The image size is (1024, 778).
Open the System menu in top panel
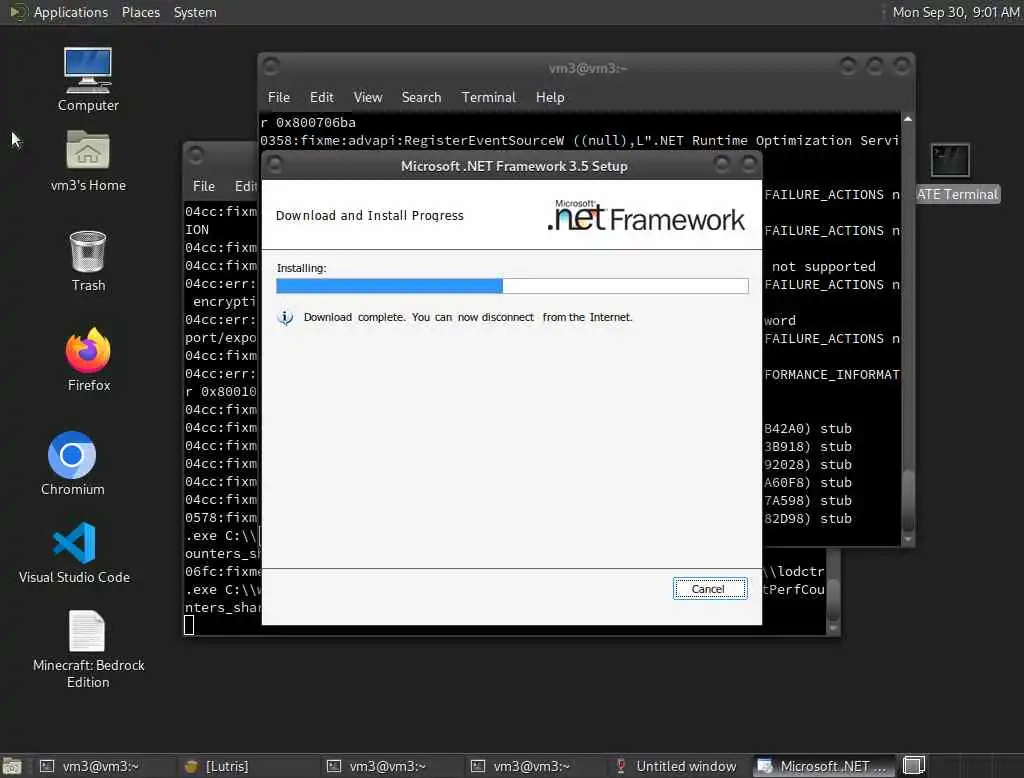tap(195, 12)
